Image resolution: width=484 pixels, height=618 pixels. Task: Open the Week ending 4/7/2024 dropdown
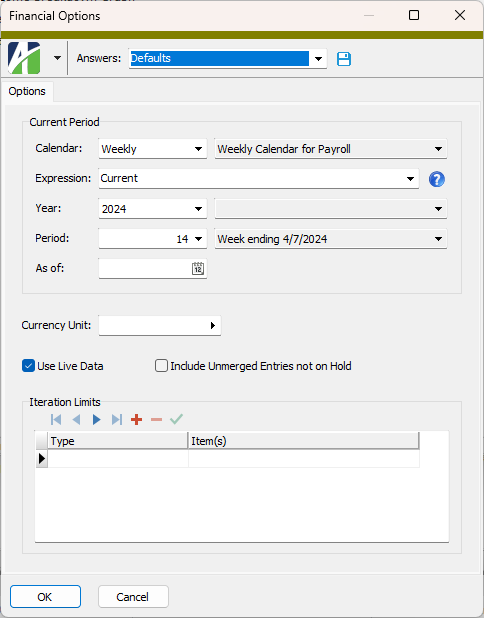[331, 238]
